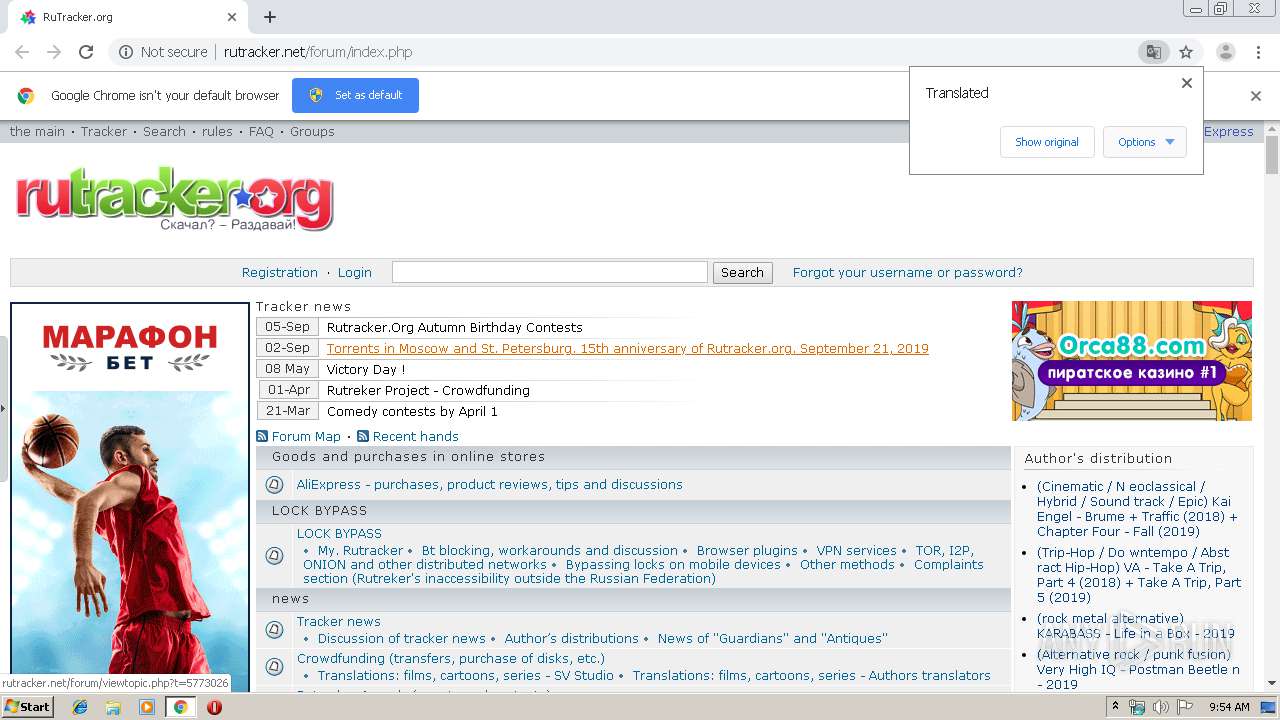This screenshot has width=1280, height=720.
Task: Open the media player taskbar icon
Action: (x=147, y=707)
